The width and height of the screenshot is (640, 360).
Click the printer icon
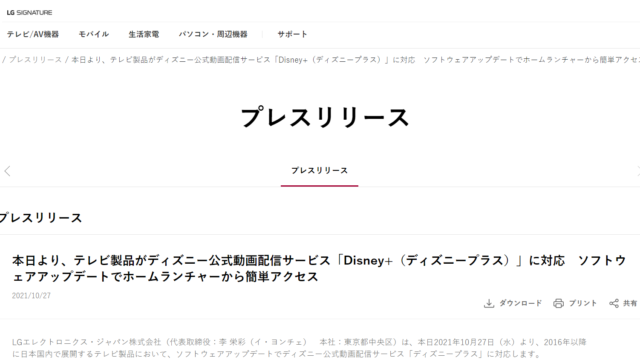(558, 303)
